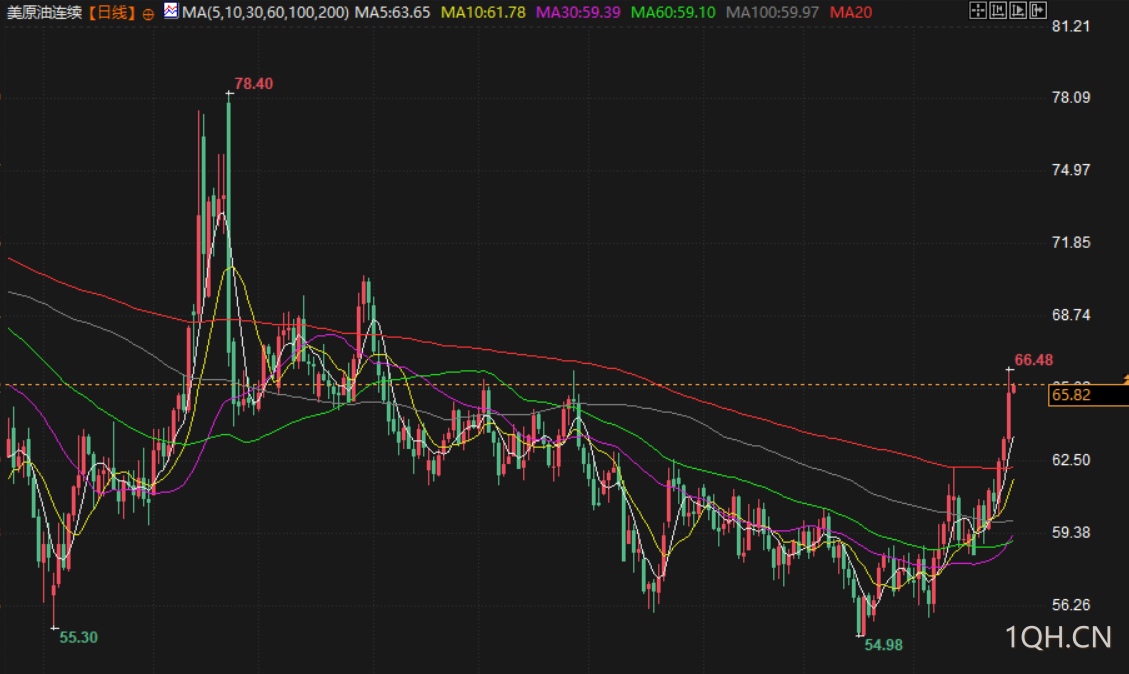1129x674 pixels.
Task: Click the 81.21 price axis label
Action: point(1071,27)
